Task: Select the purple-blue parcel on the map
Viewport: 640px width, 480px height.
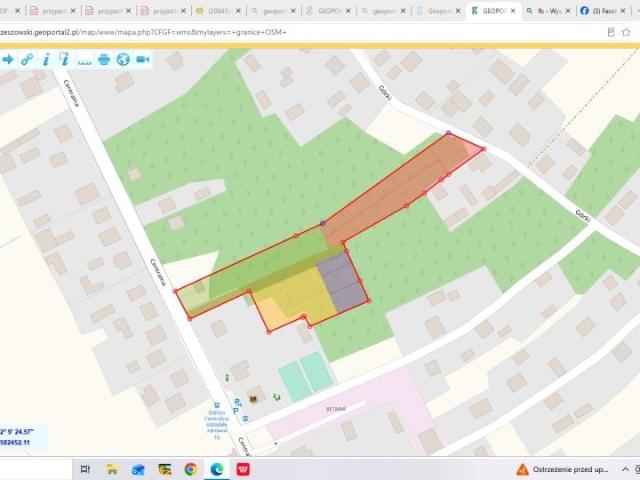Action: coord(342,283)
